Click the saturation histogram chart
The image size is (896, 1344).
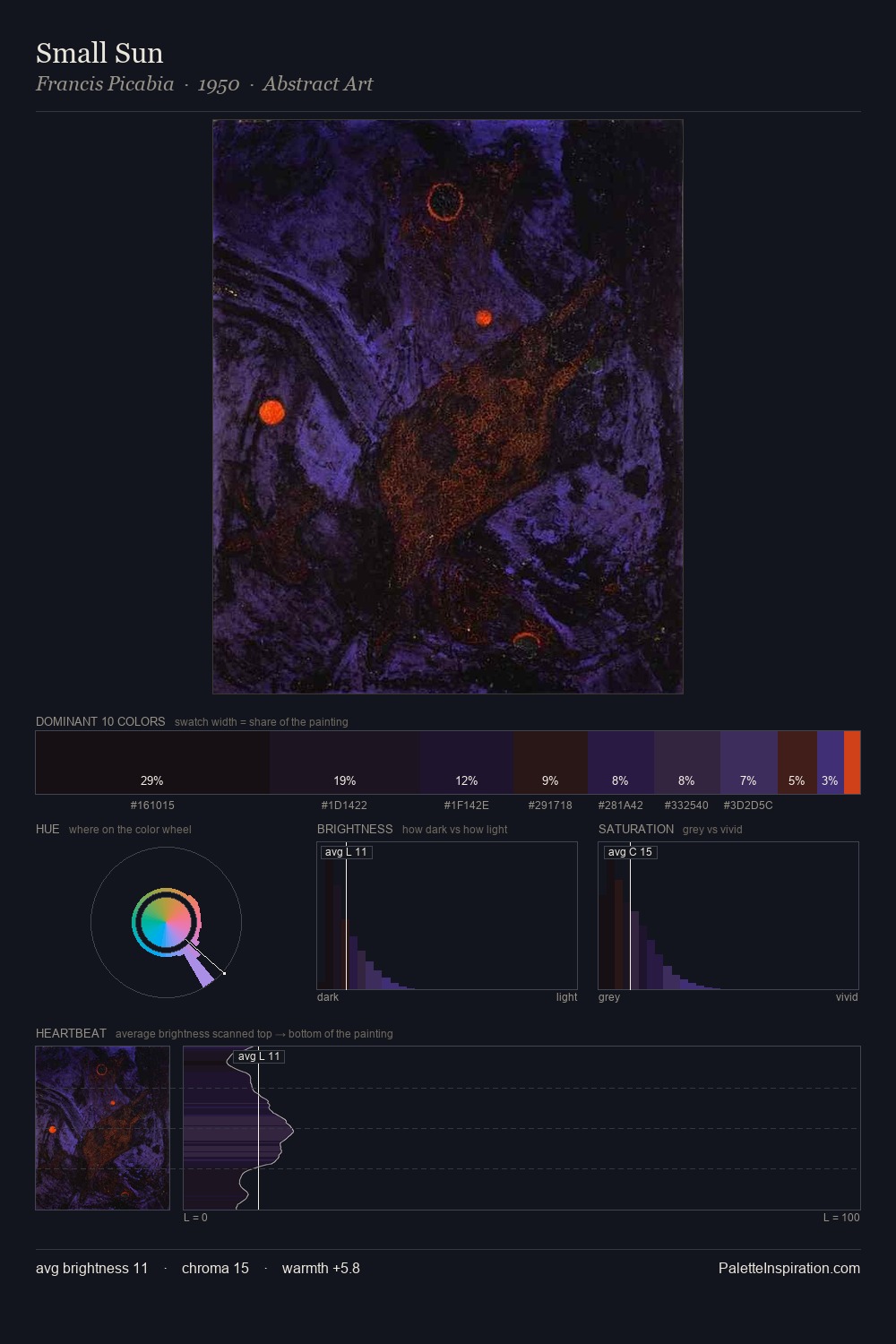(x=728, y=916)
